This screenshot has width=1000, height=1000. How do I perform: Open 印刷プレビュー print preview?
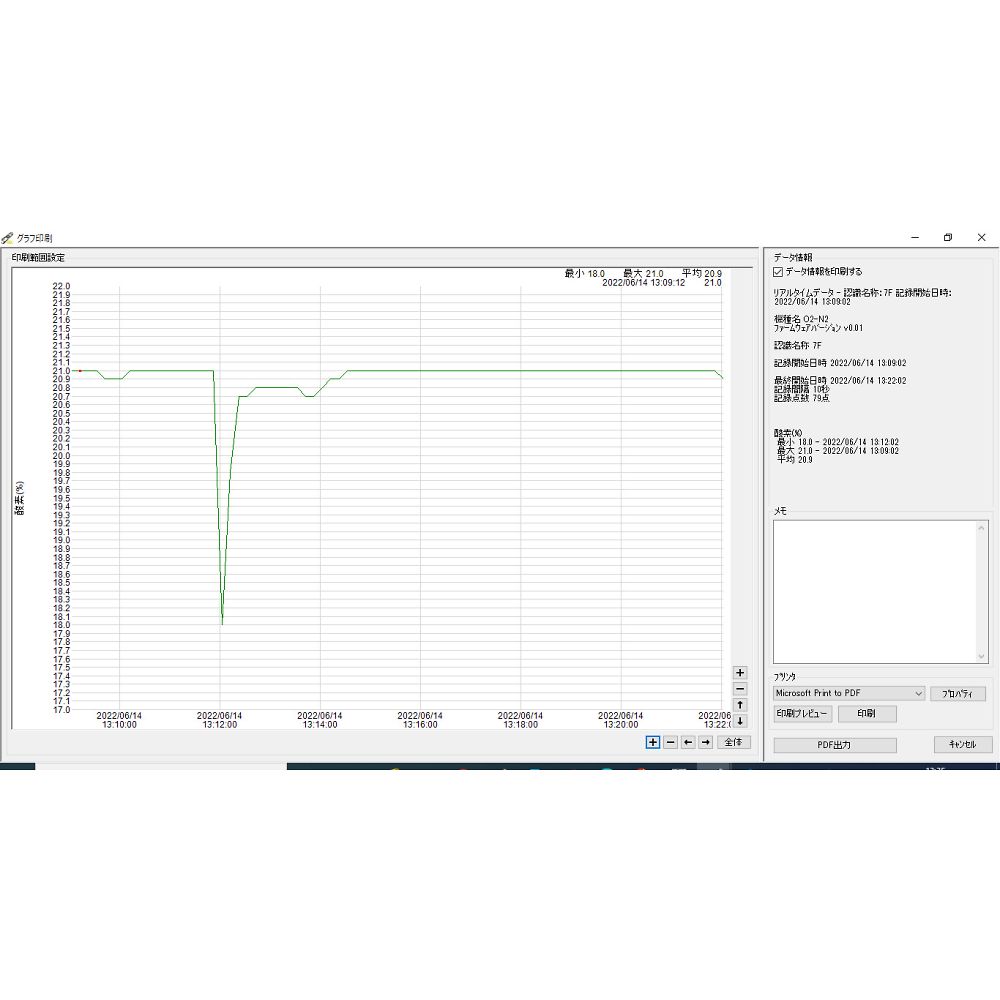pyautogui.click(x=803, y=714)
